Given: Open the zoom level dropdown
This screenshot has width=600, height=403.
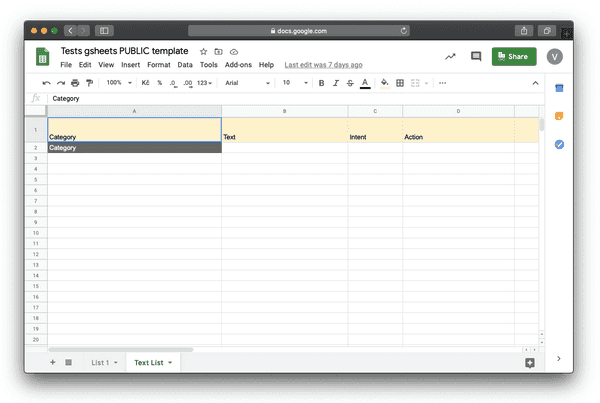Looking at the screenshot, I should tap(117, 83).
